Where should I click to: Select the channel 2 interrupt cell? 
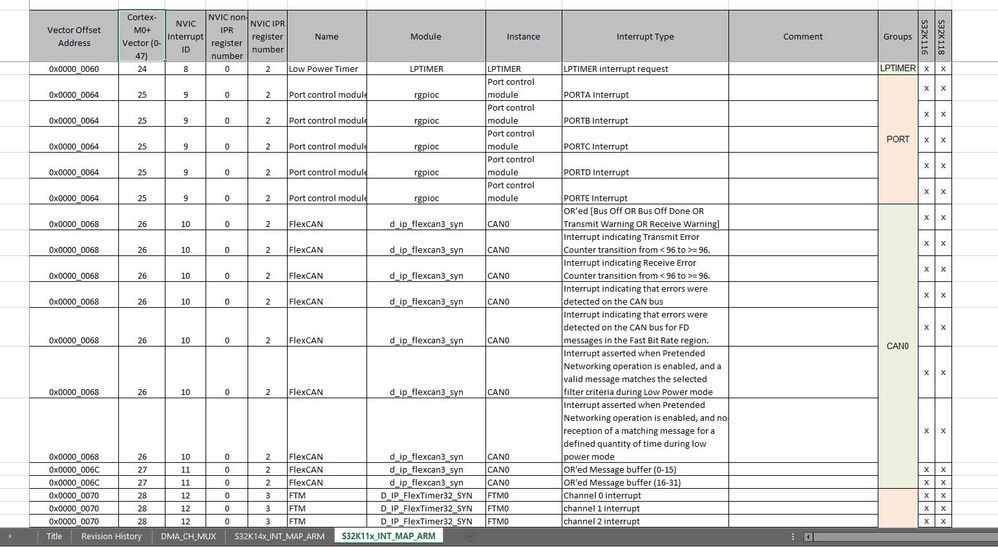point(645,521)
